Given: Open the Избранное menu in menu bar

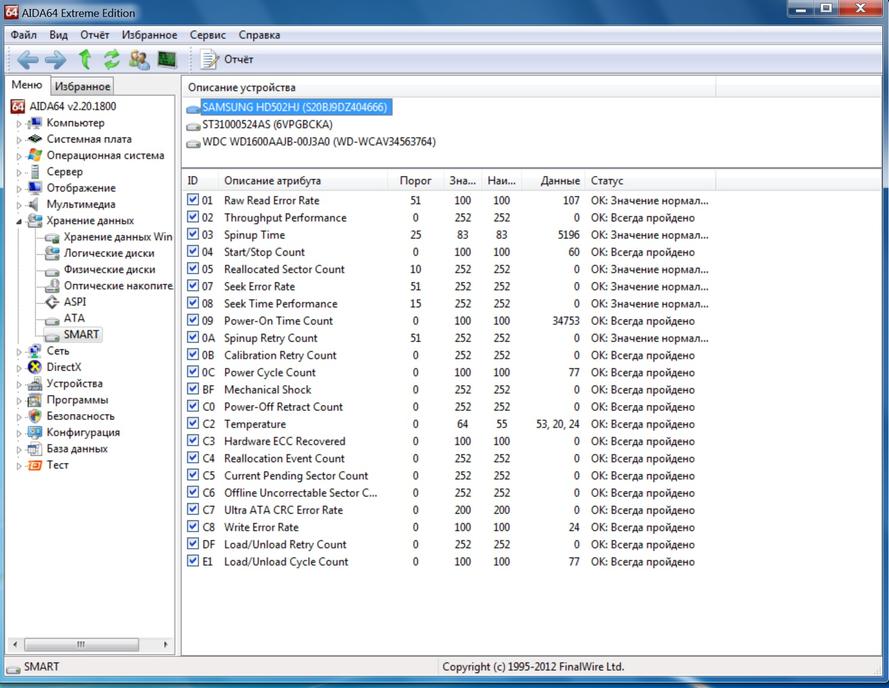Looking at the screenshot, I should tap(149, 35).
